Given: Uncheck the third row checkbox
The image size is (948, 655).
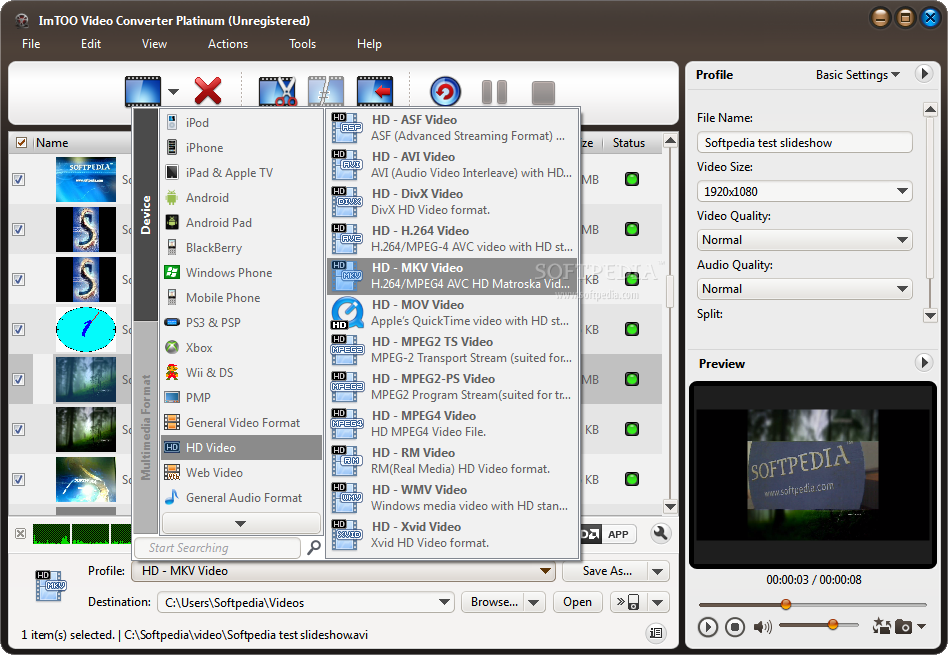Looking at the screenshot, I should 19,279.
